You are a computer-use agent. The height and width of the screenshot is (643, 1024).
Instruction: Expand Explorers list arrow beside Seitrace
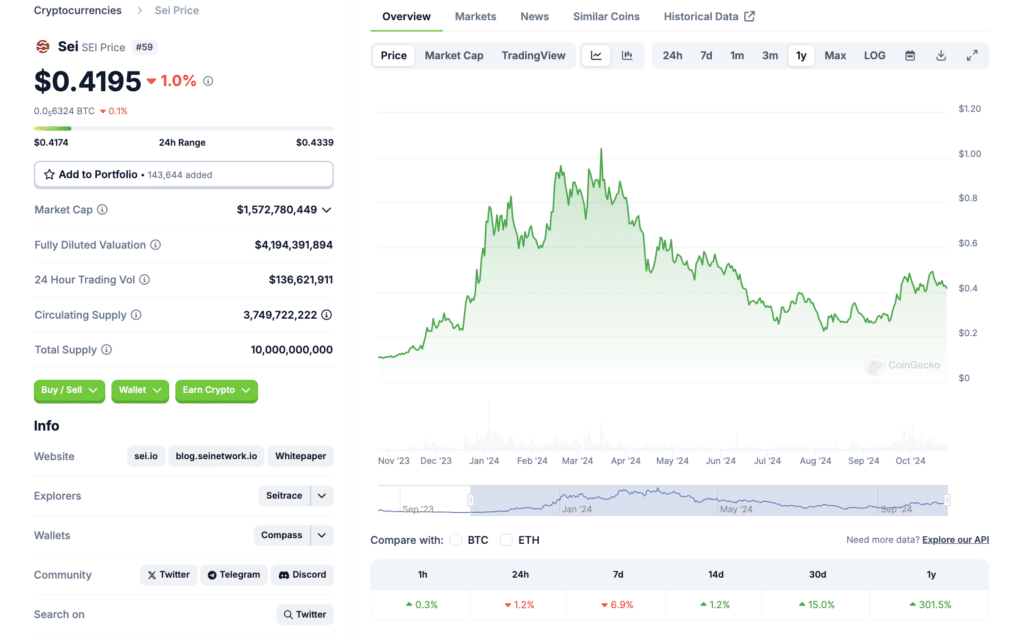[x=322, y=495]
